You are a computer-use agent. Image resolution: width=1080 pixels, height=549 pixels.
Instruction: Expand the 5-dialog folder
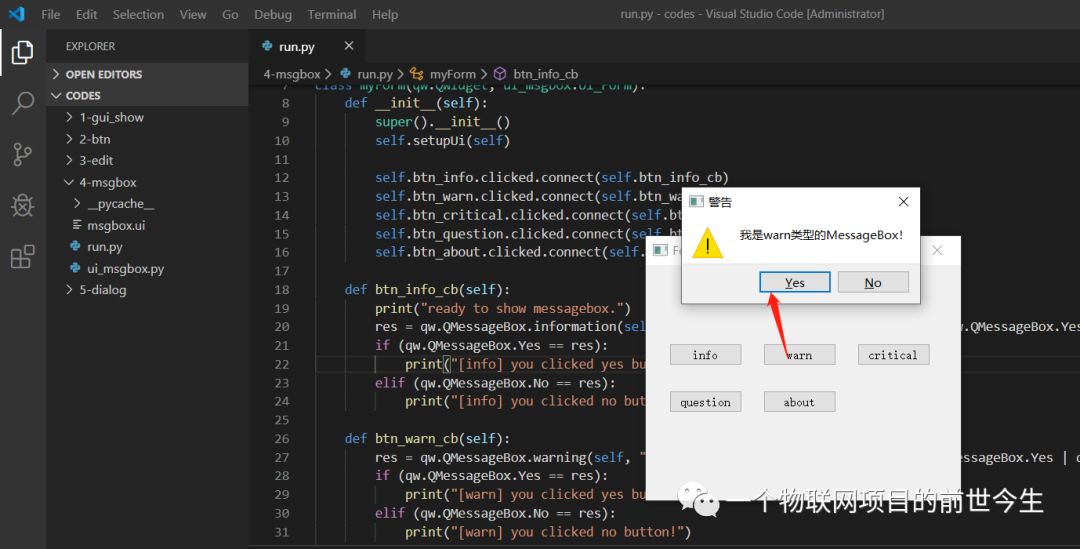pyautogui.click(x=147, y=290)
